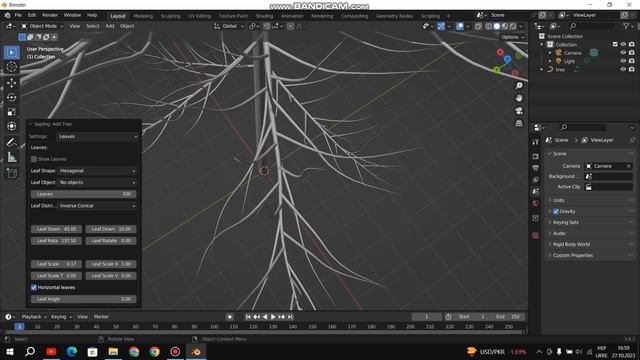Click the Options button in viewport
Viewport: 640px width, 360px height.
(x=513, y=37)
